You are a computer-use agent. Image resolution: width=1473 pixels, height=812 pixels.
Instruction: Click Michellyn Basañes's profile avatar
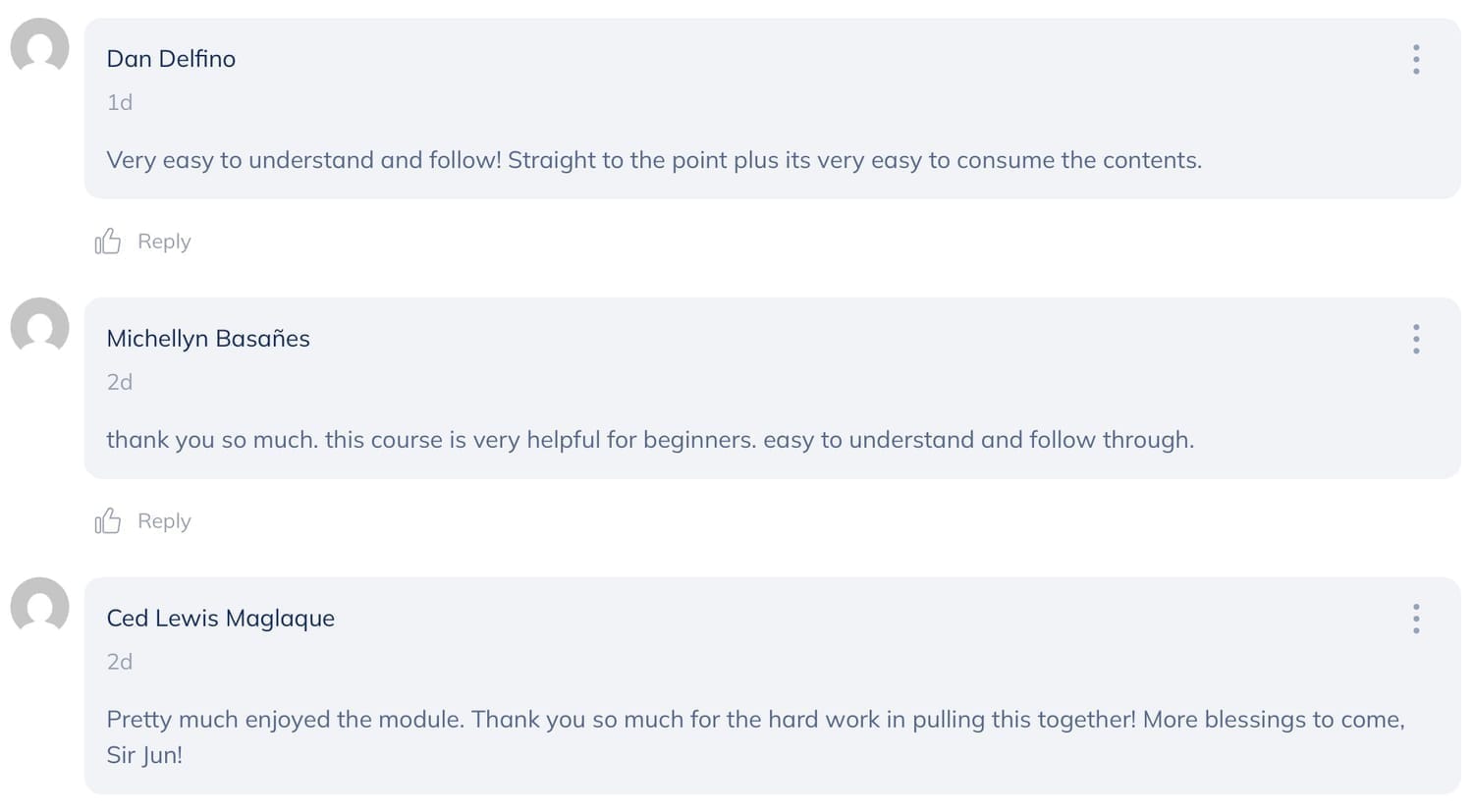point(40,327)
